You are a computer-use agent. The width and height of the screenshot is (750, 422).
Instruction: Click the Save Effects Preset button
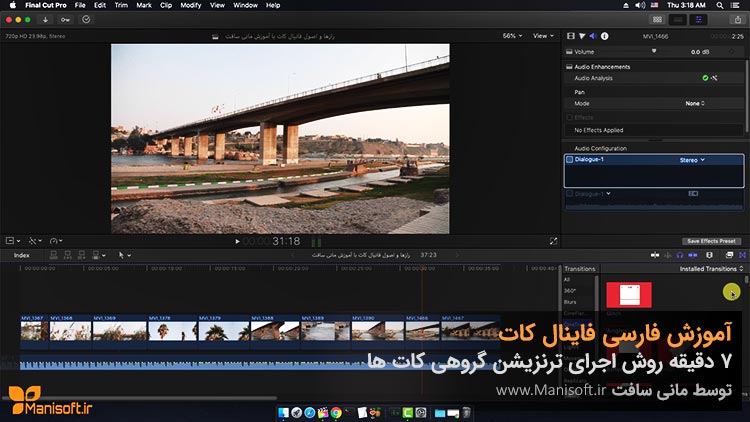click(711, 241)
